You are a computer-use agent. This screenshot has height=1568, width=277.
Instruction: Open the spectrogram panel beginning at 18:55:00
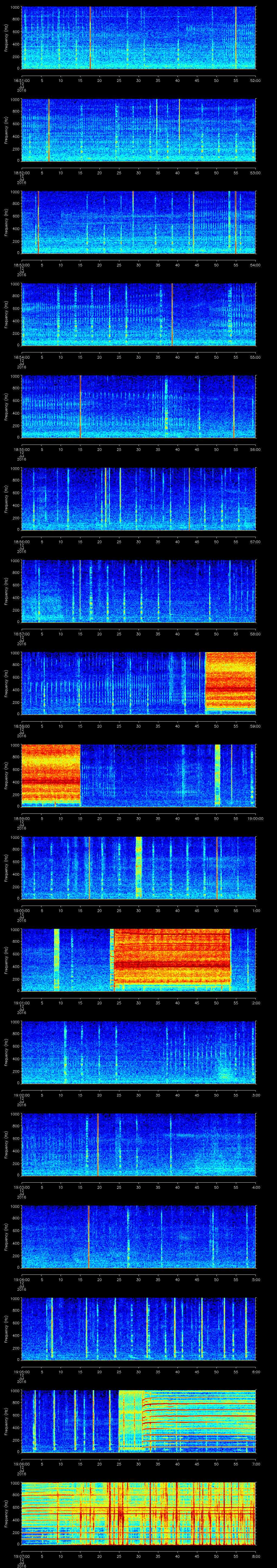pos(139,407)
